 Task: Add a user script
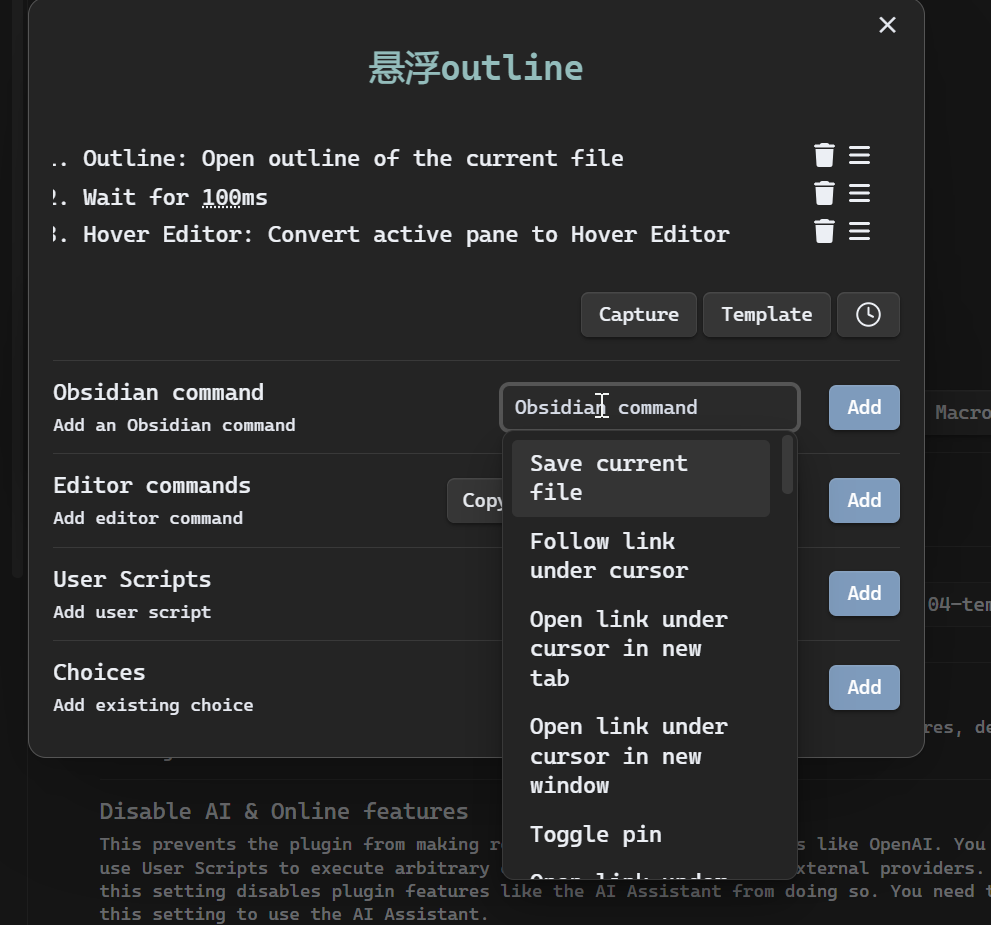tap(864, 593)
